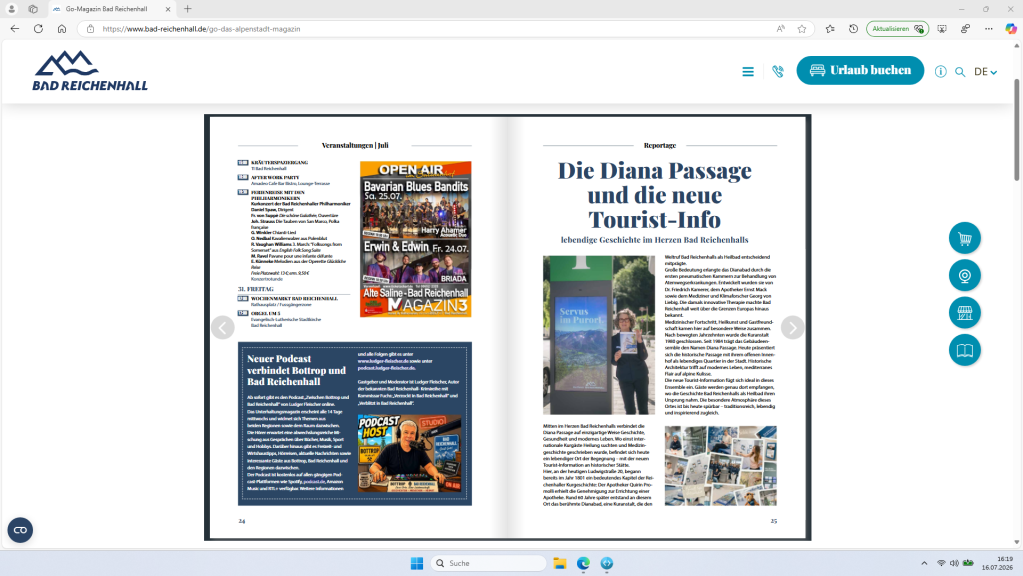
Task: Open the Copilot sidebar icon
Action: (1011, 29)
